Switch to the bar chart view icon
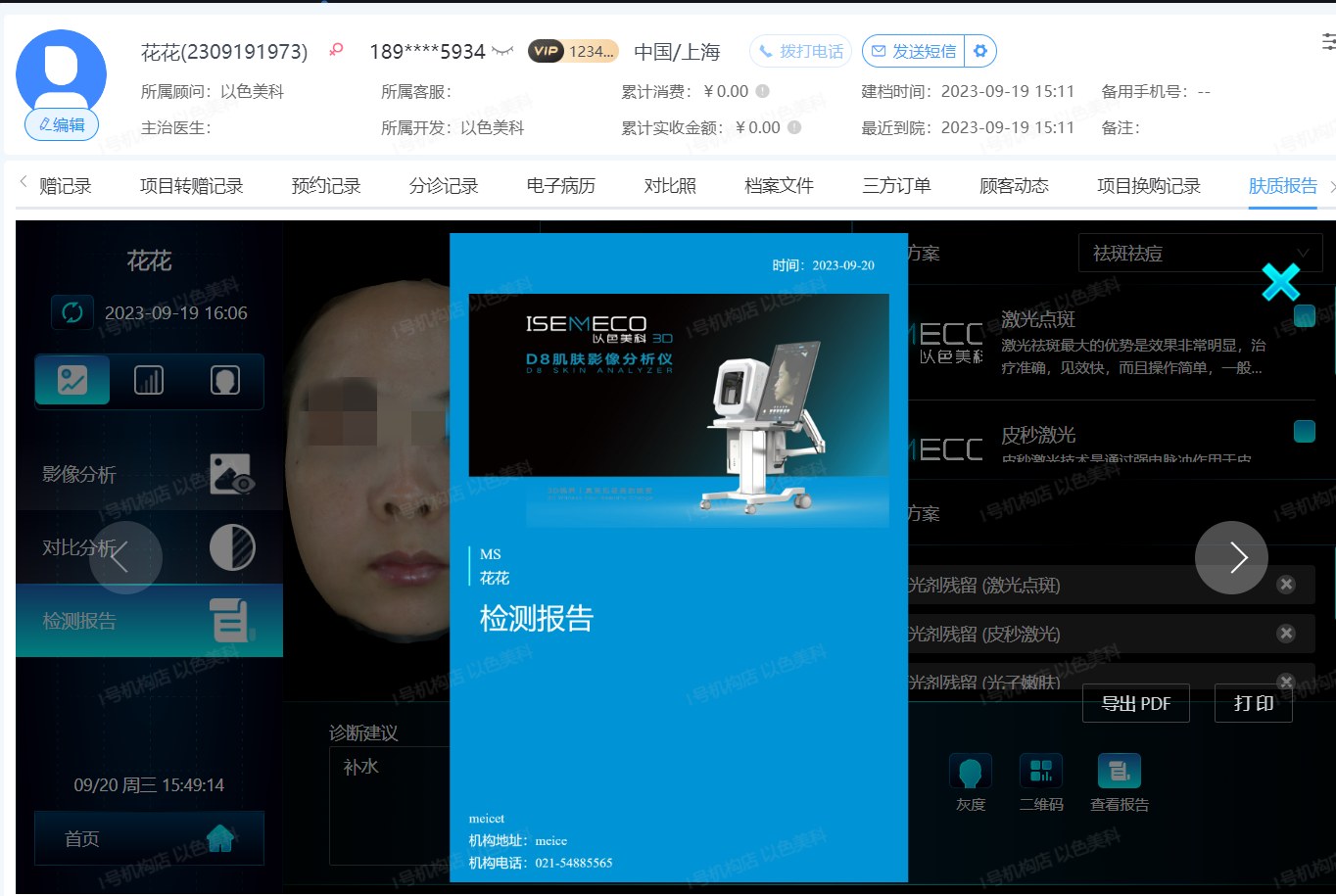The height and width of the screenshot is (896, 1336). [x=149, y=380]
